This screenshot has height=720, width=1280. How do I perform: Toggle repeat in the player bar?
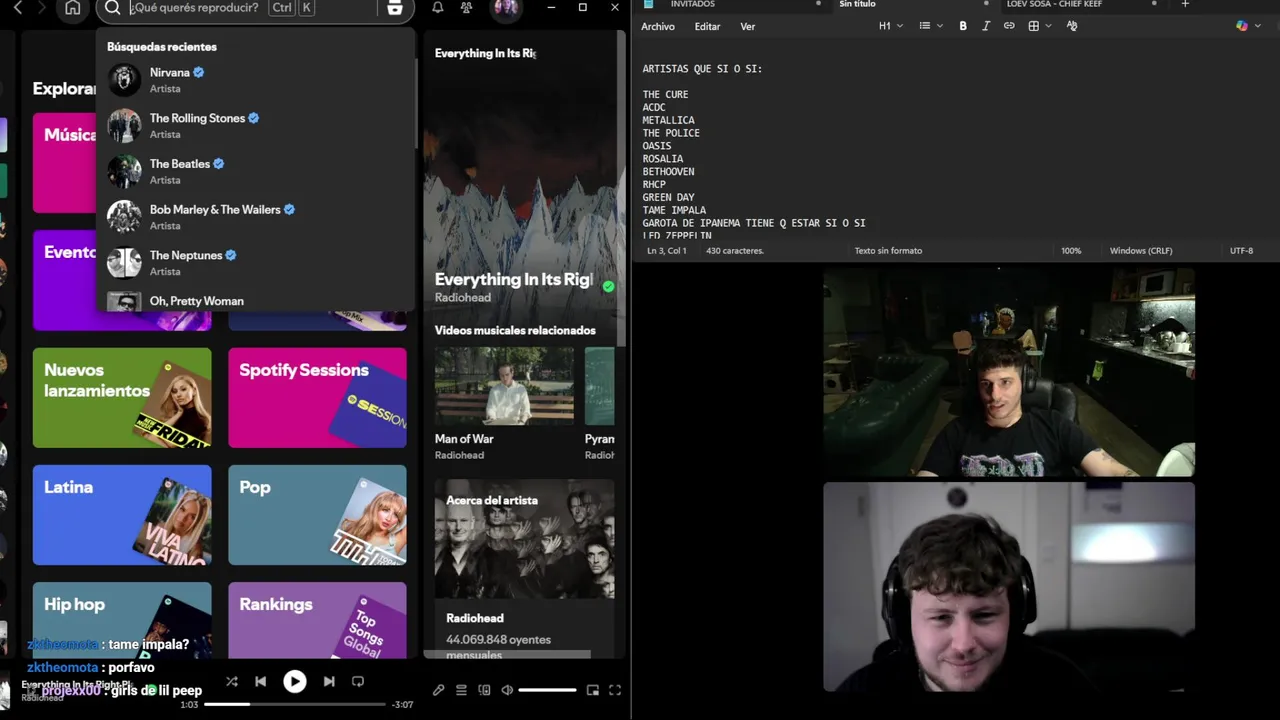pos(357,681)
